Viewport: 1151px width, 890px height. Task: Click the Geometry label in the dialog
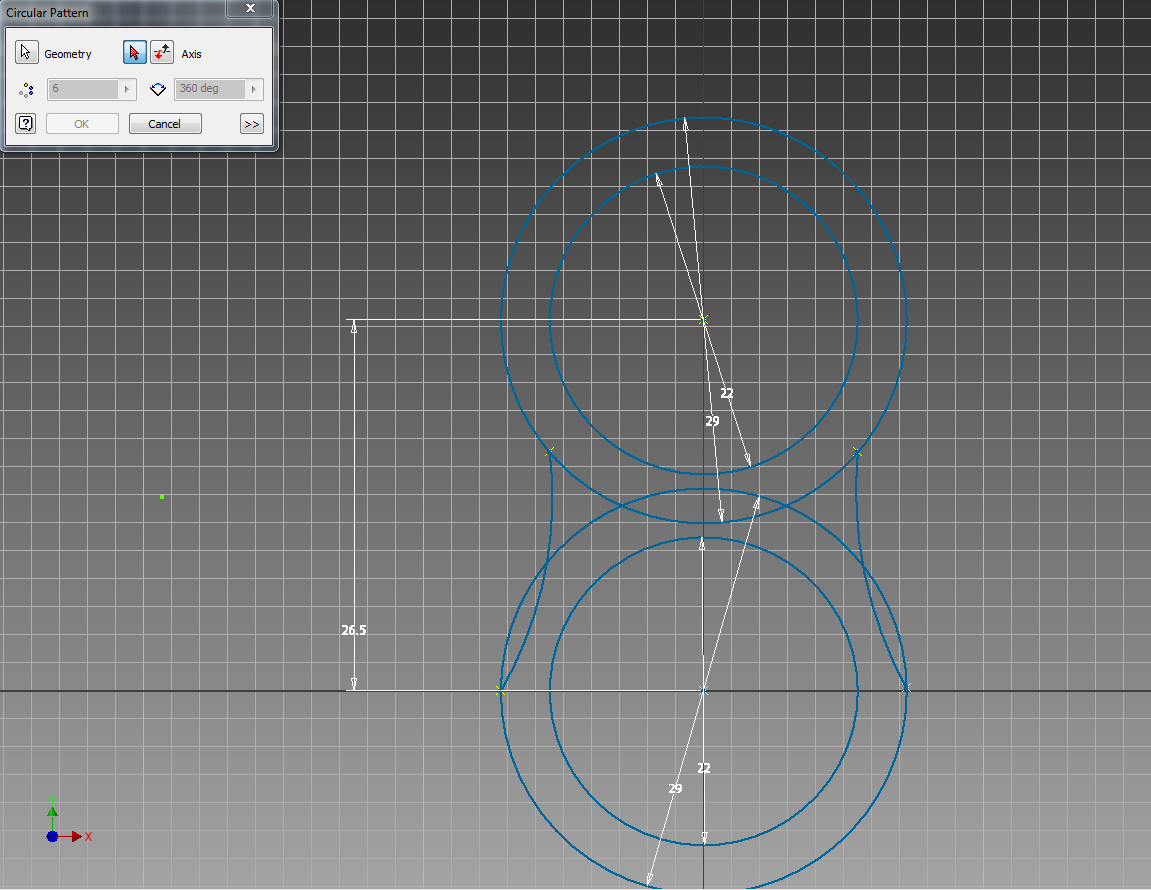tap(68, 54)
